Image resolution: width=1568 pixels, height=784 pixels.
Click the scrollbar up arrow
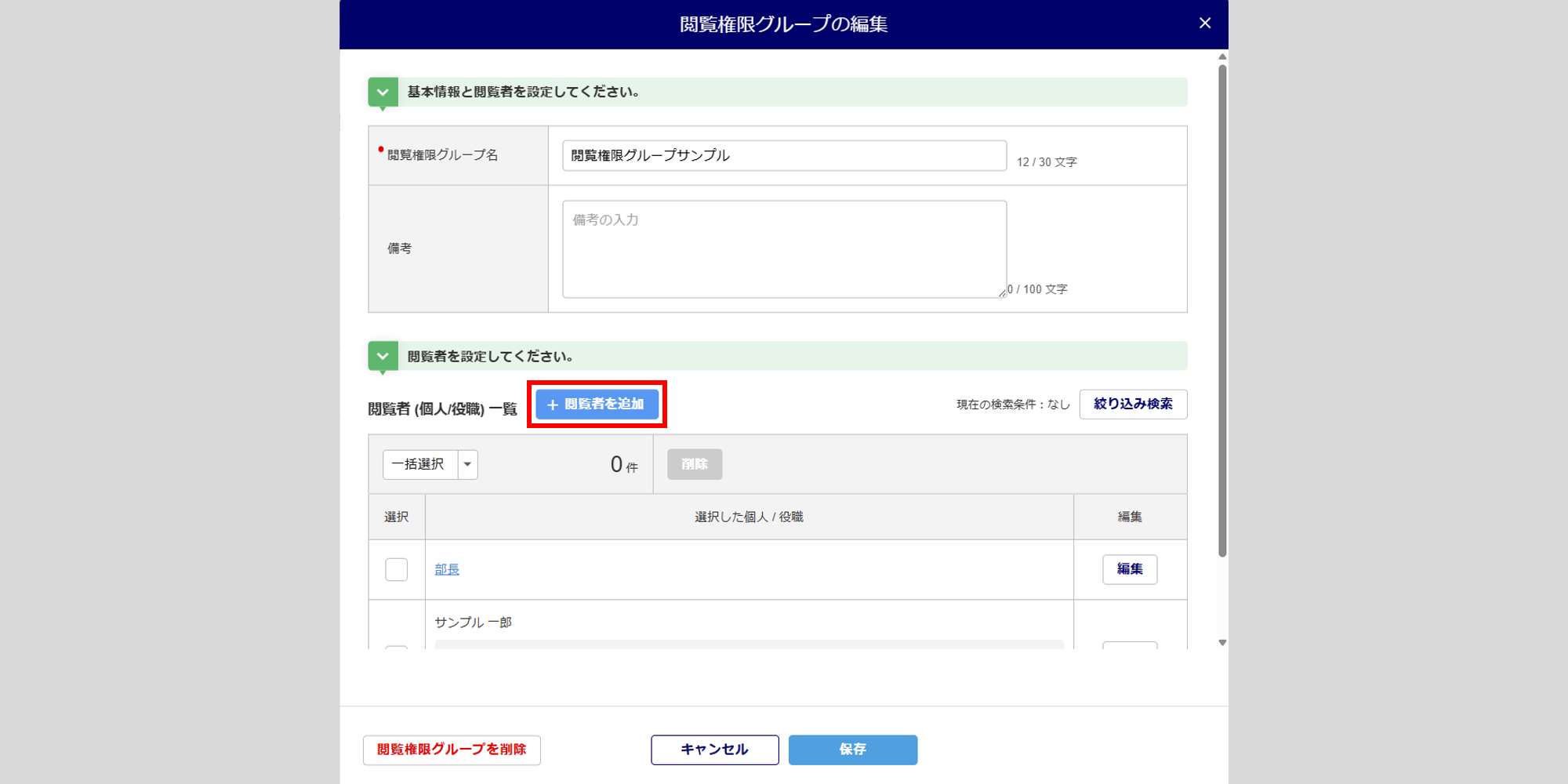(1222, 57)
